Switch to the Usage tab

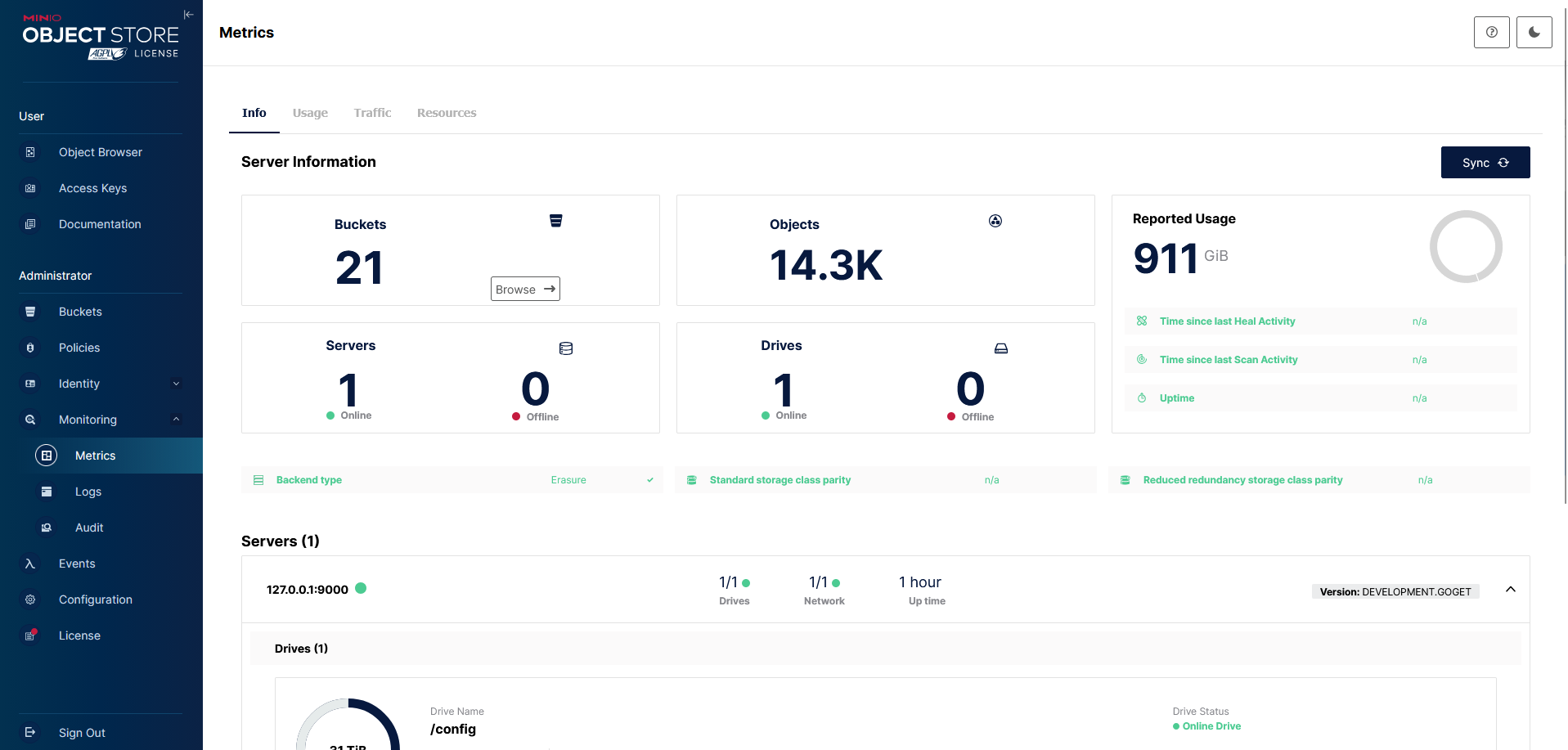[x=310, y=113]
